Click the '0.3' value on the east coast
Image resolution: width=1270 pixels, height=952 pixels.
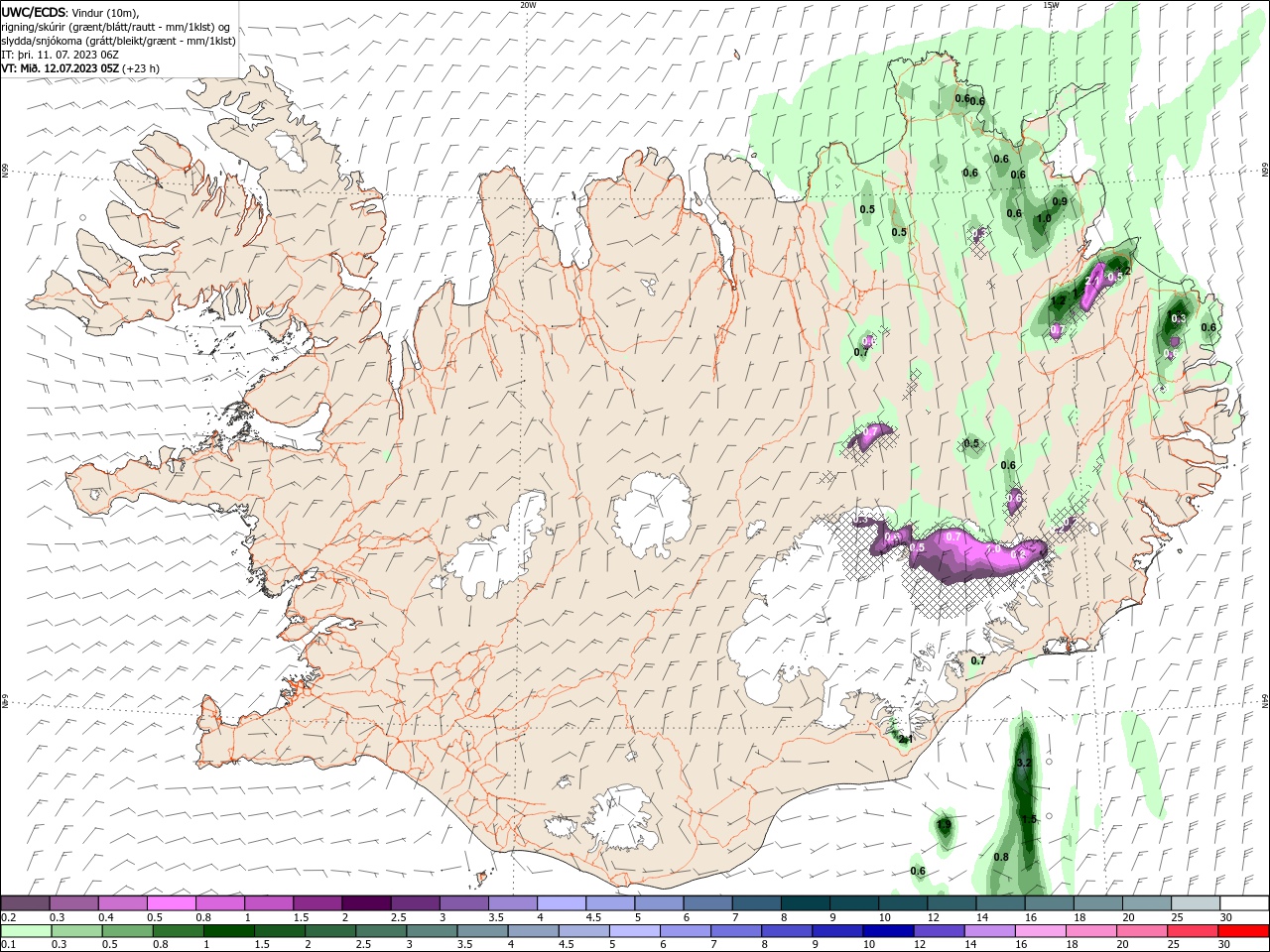pos(1179,318)
